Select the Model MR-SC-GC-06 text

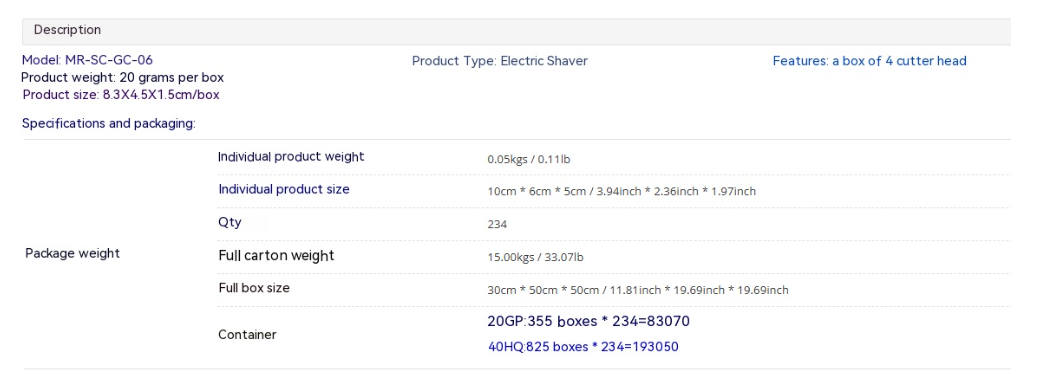click(87, 60)
